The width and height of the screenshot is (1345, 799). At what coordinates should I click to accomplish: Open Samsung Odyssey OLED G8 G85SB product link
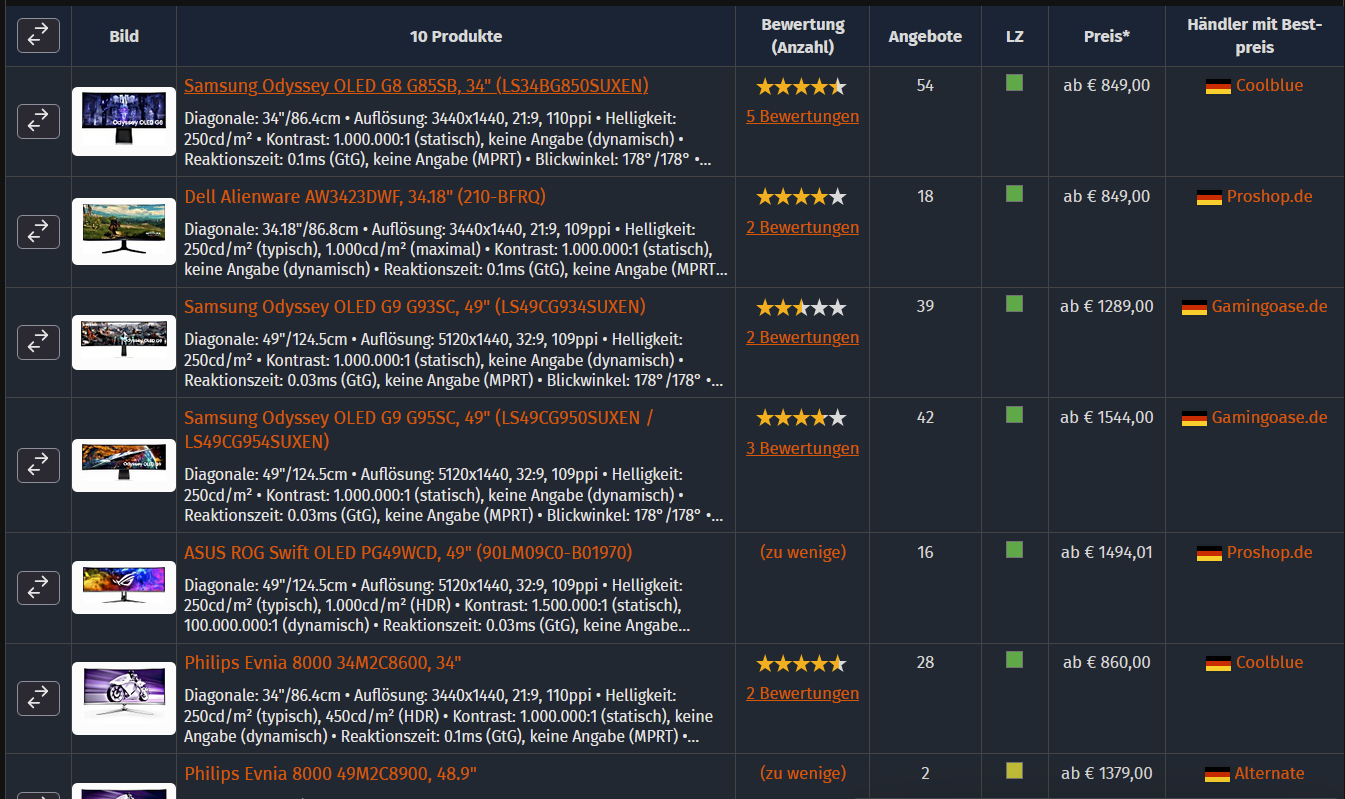coord(416,86)
